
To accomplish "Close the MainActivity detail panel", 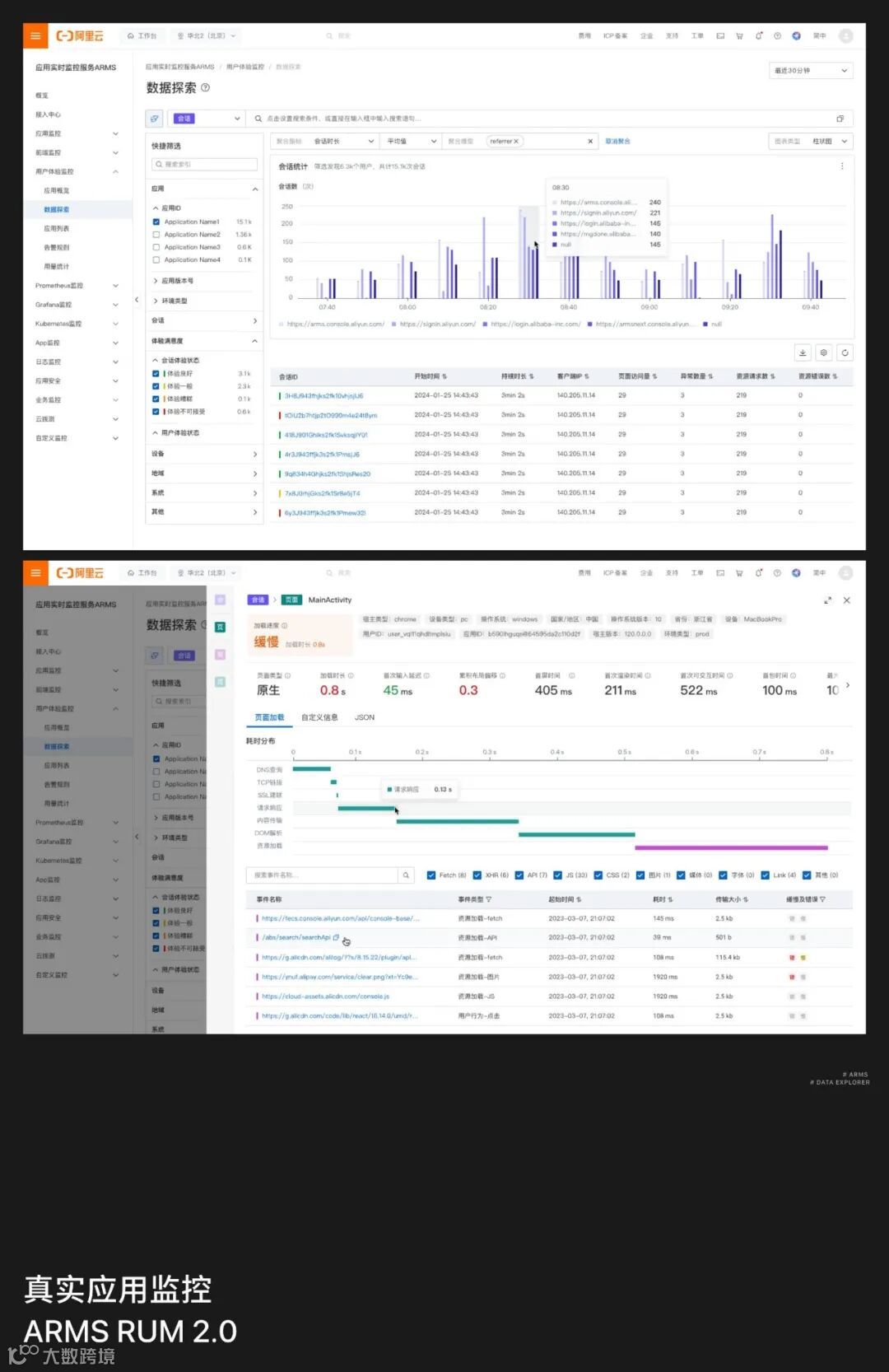I will point(847,600).
